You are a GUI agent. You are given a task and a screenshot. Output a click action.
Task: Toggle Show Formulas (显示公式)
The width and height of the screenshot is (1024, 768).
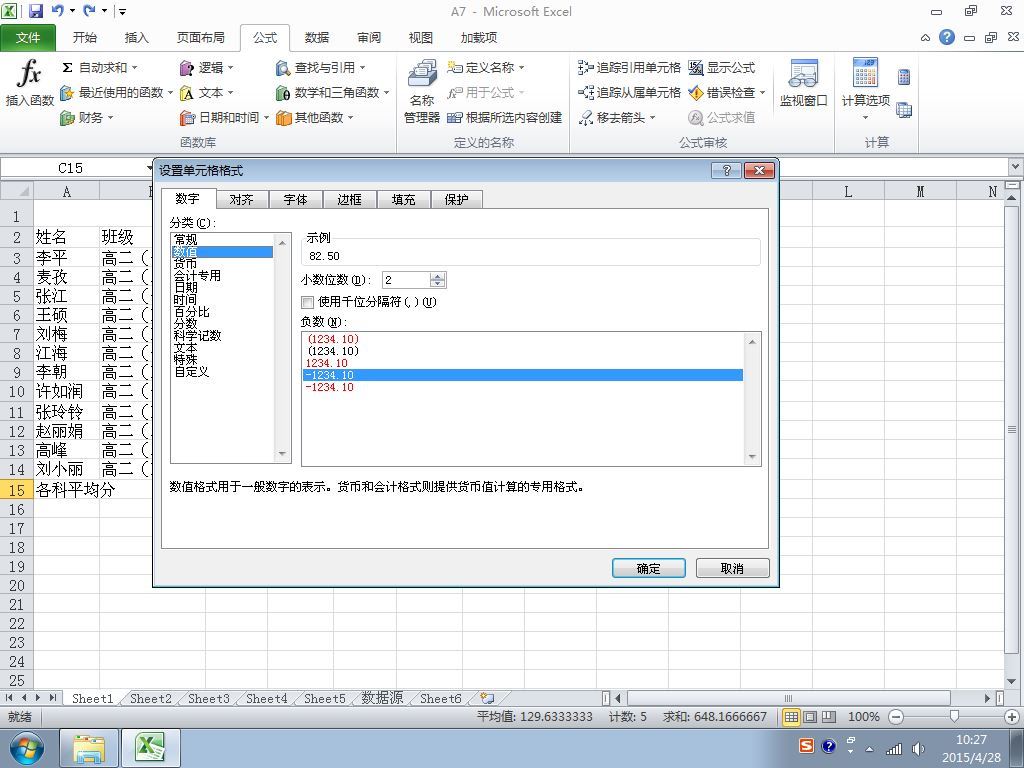pos(722,67)
